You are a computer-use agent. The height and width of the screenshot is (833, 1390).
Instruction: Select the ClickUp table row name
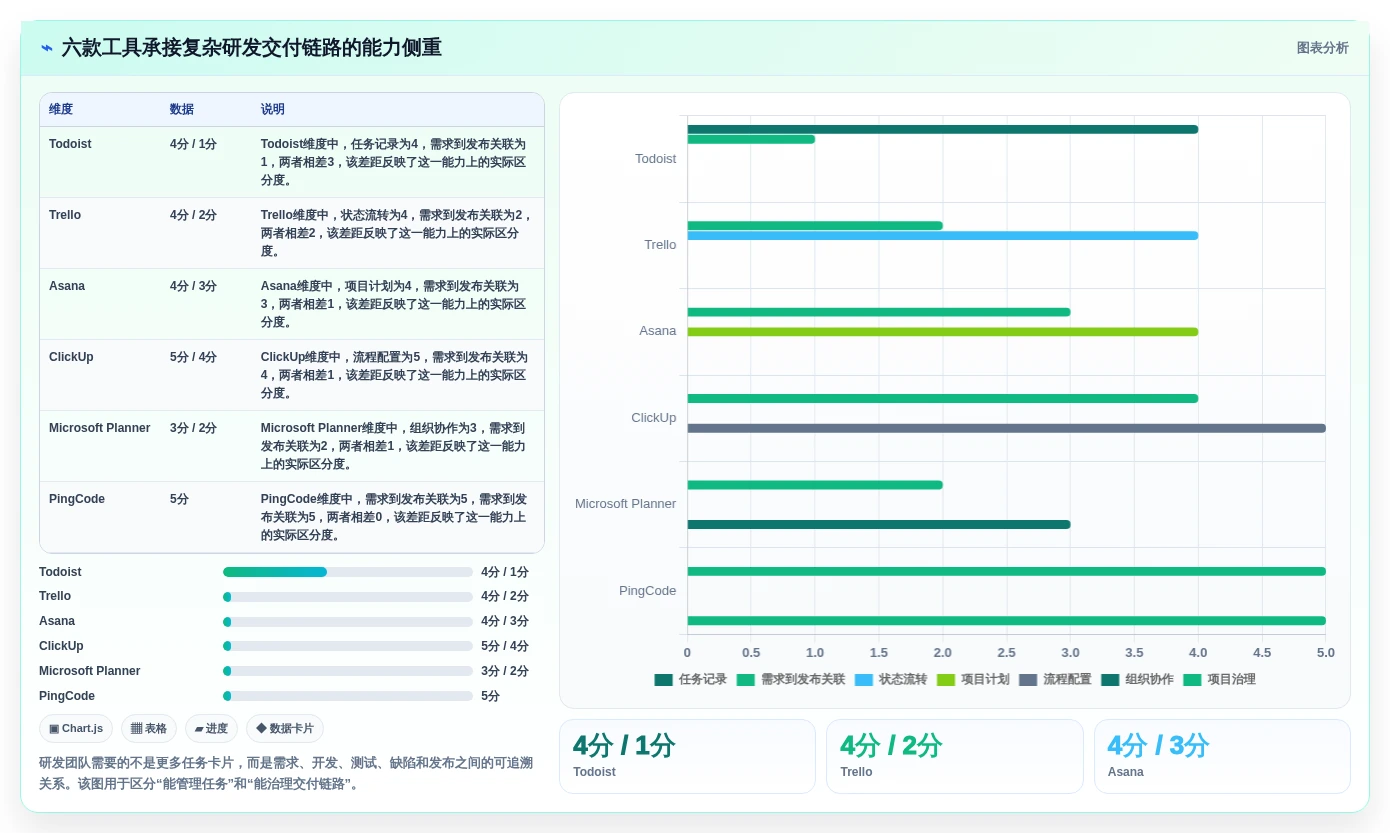[71, 357]
